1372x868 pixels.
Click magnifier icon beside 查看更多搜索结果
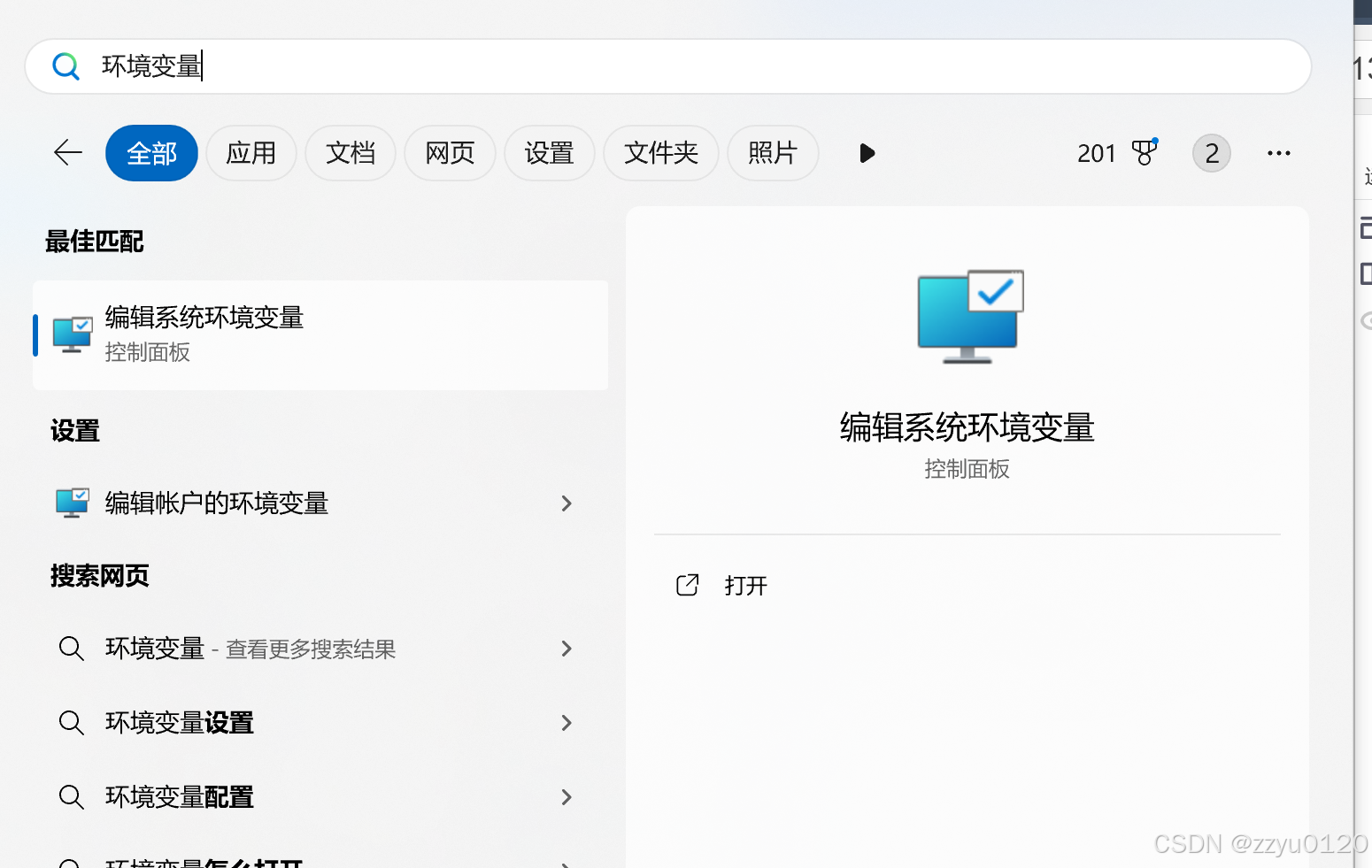[x=72, y=649]
